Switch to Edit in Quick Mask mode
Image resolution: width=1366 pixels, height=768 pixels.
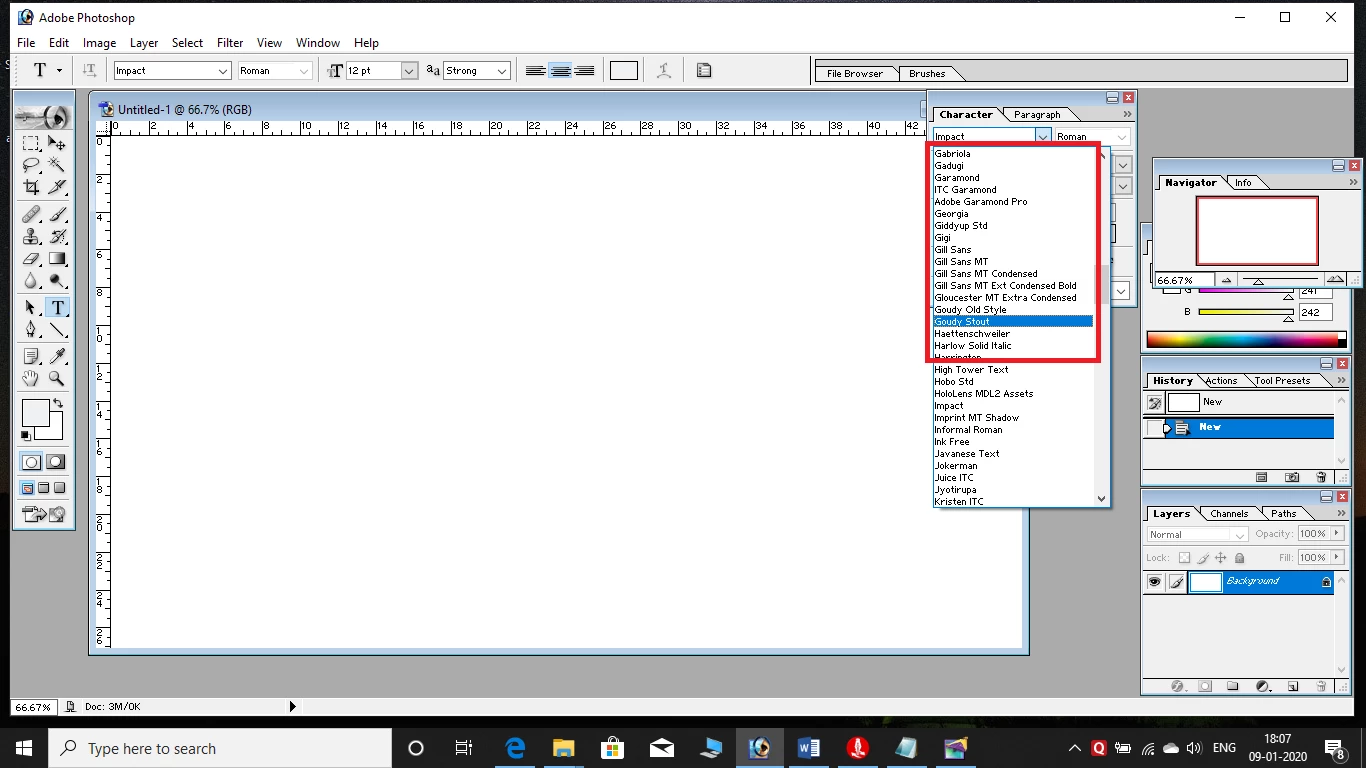pyautogui.click(x=56, y=462)
